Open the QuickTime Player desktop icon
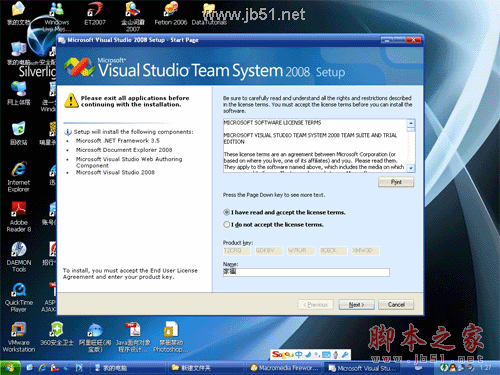 [19, 297]
